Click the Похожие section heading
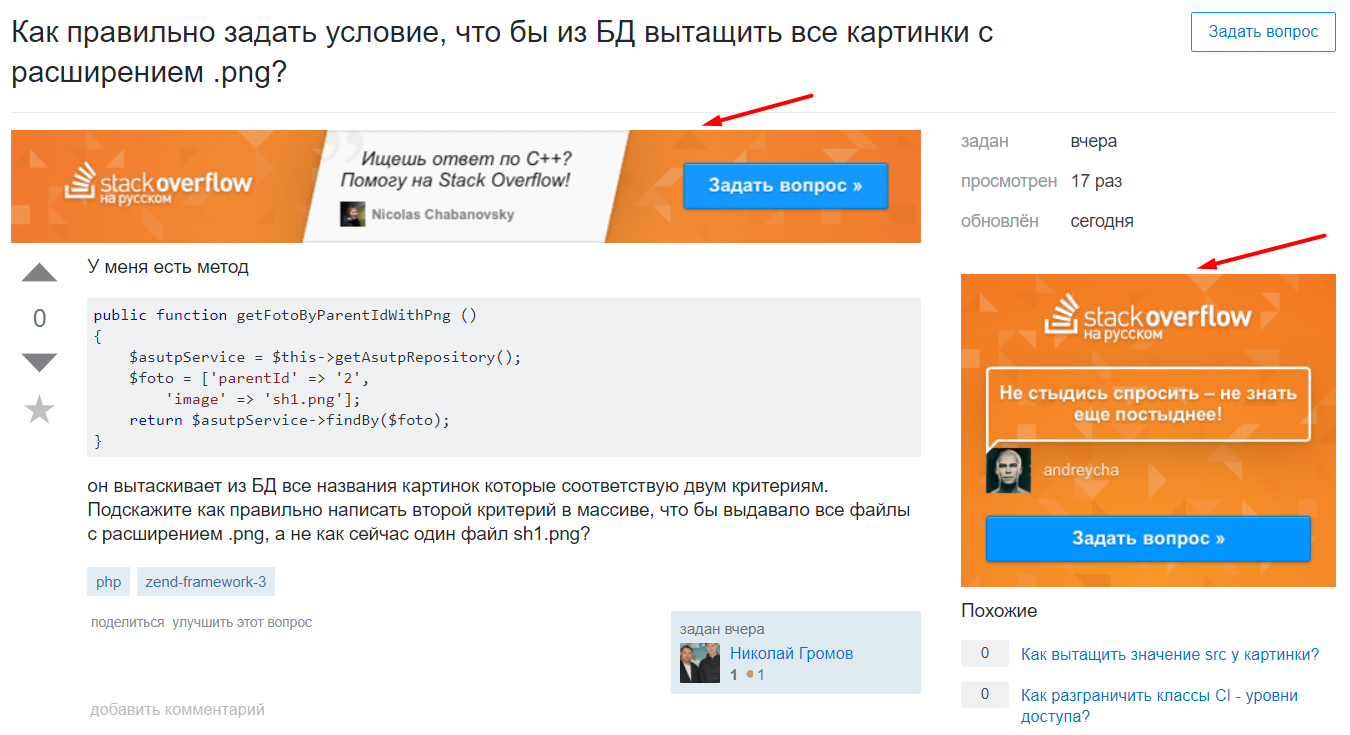The height and width of the screenshot is (735, 1350). 999,611
